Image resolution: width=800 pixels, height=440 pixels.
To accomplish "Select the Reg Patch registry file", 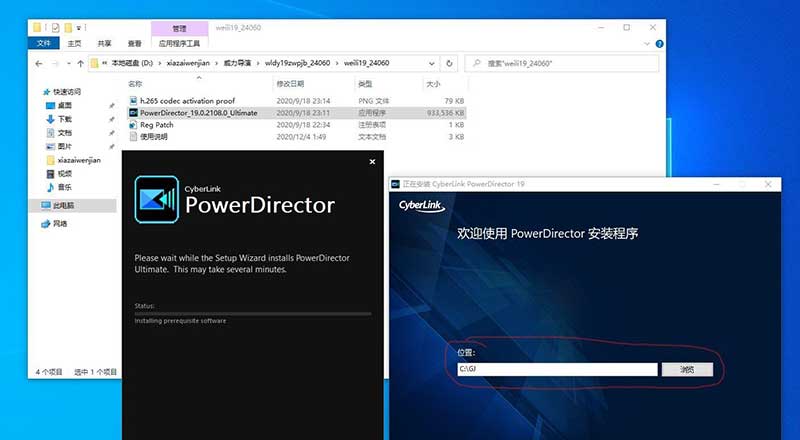I will 157,125.
